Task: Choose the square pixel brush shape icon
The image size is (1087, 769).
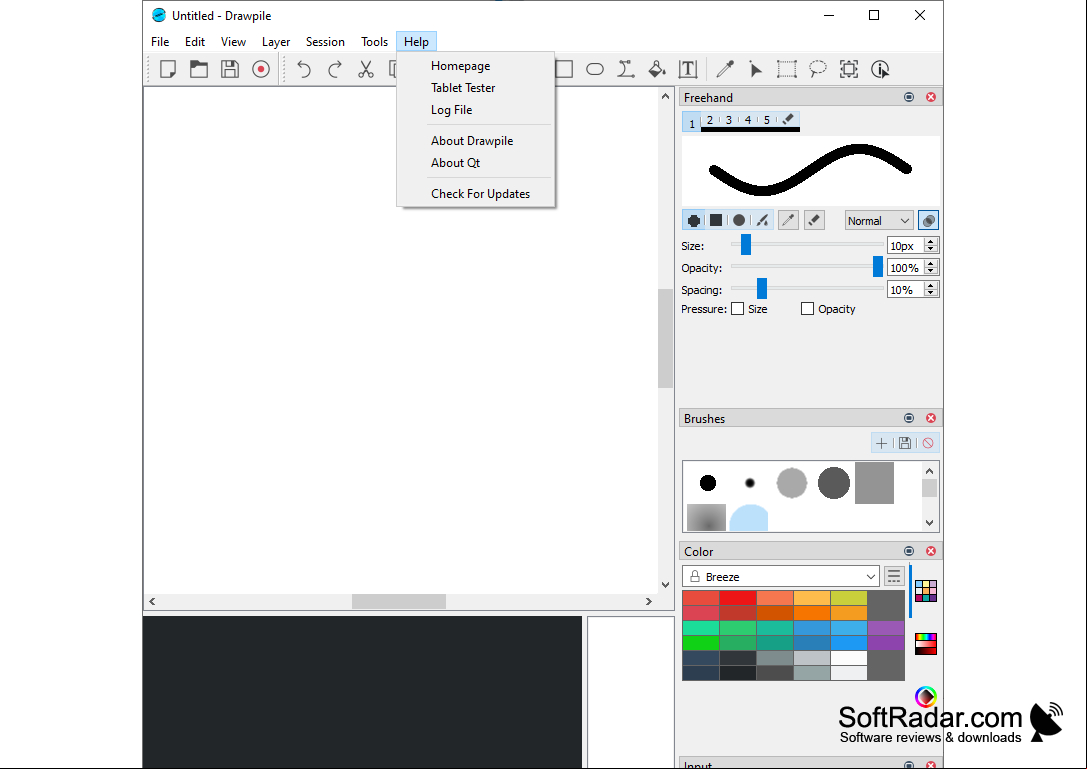Action: 716,221
